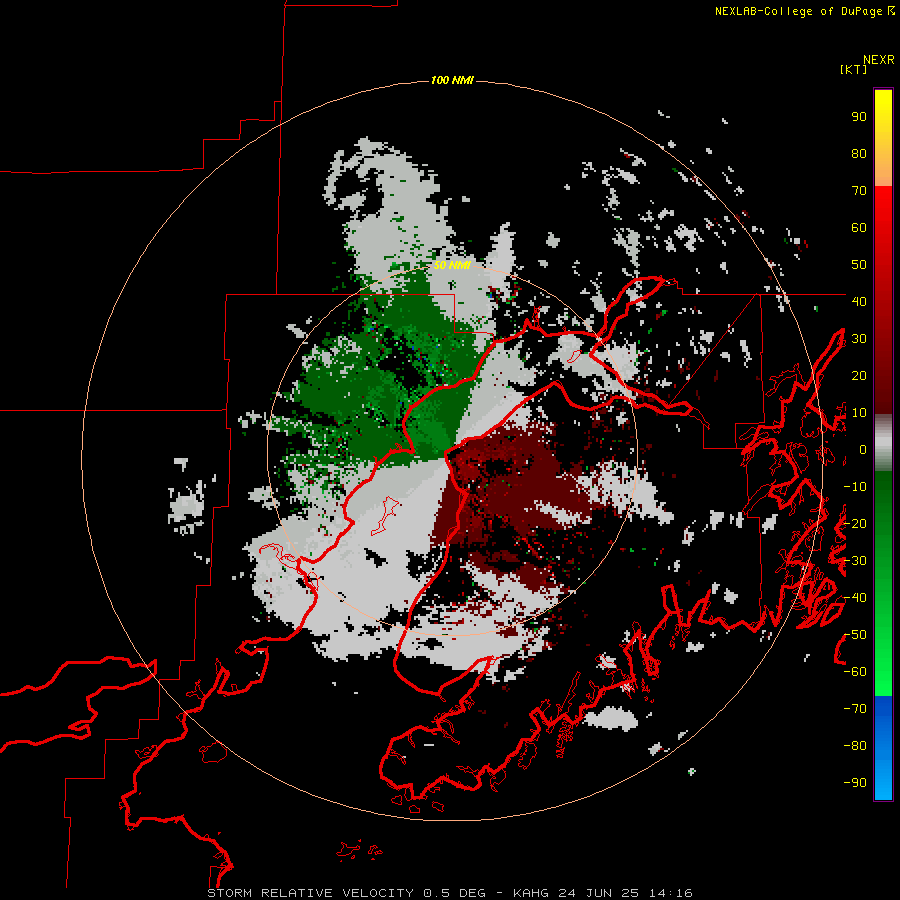Click the 50 NMI range ring label
Screen dimensions: 900x900
click(x=452, y=265)
